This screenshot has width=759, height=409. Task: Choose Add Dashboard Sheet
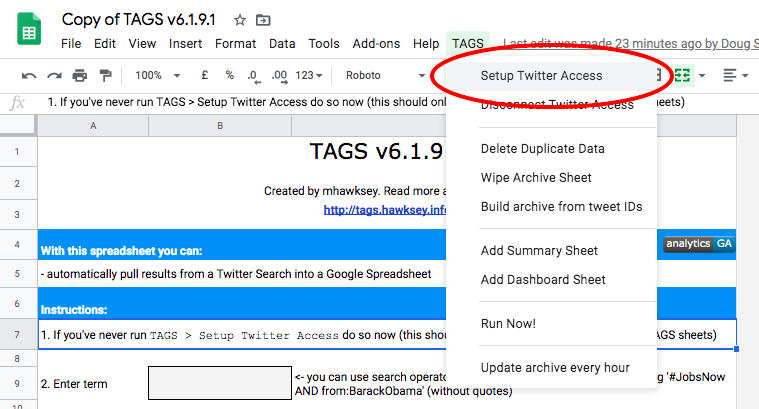point(551,280)
